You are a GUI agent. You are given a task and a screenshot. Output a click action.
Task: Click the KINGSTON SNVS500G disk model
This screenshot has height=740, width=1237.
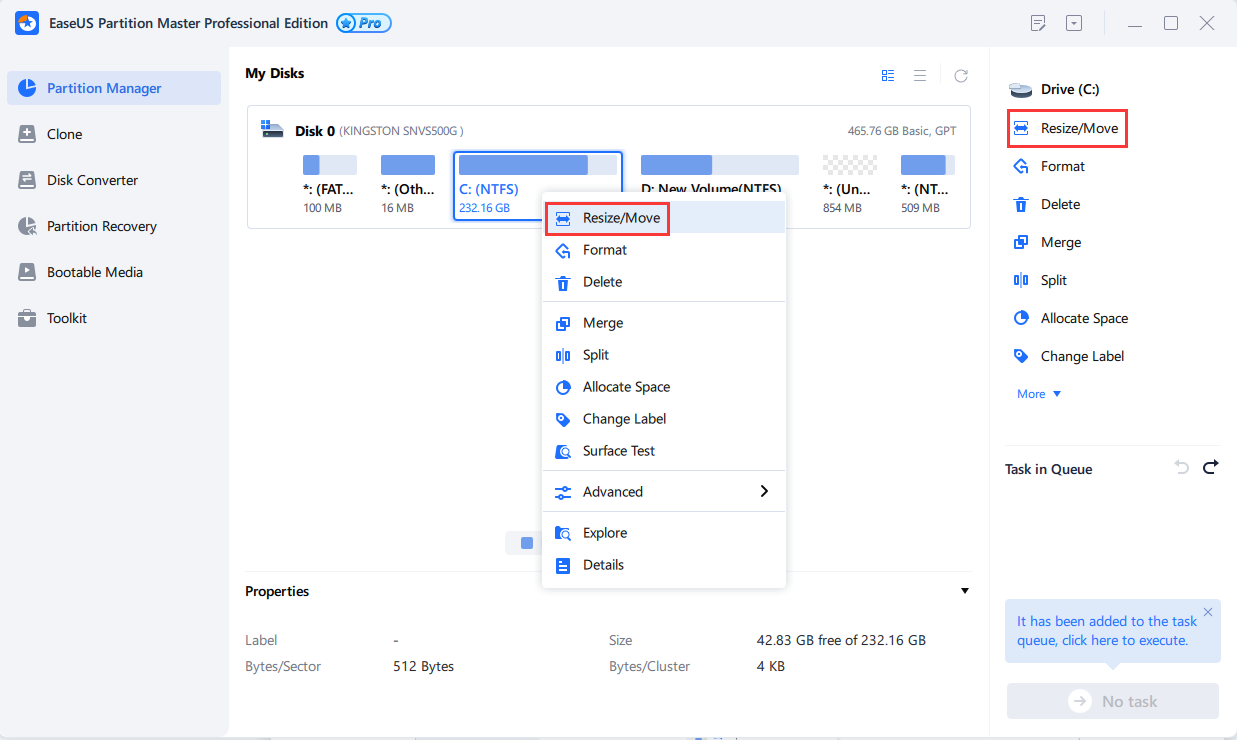pos(401,131)
